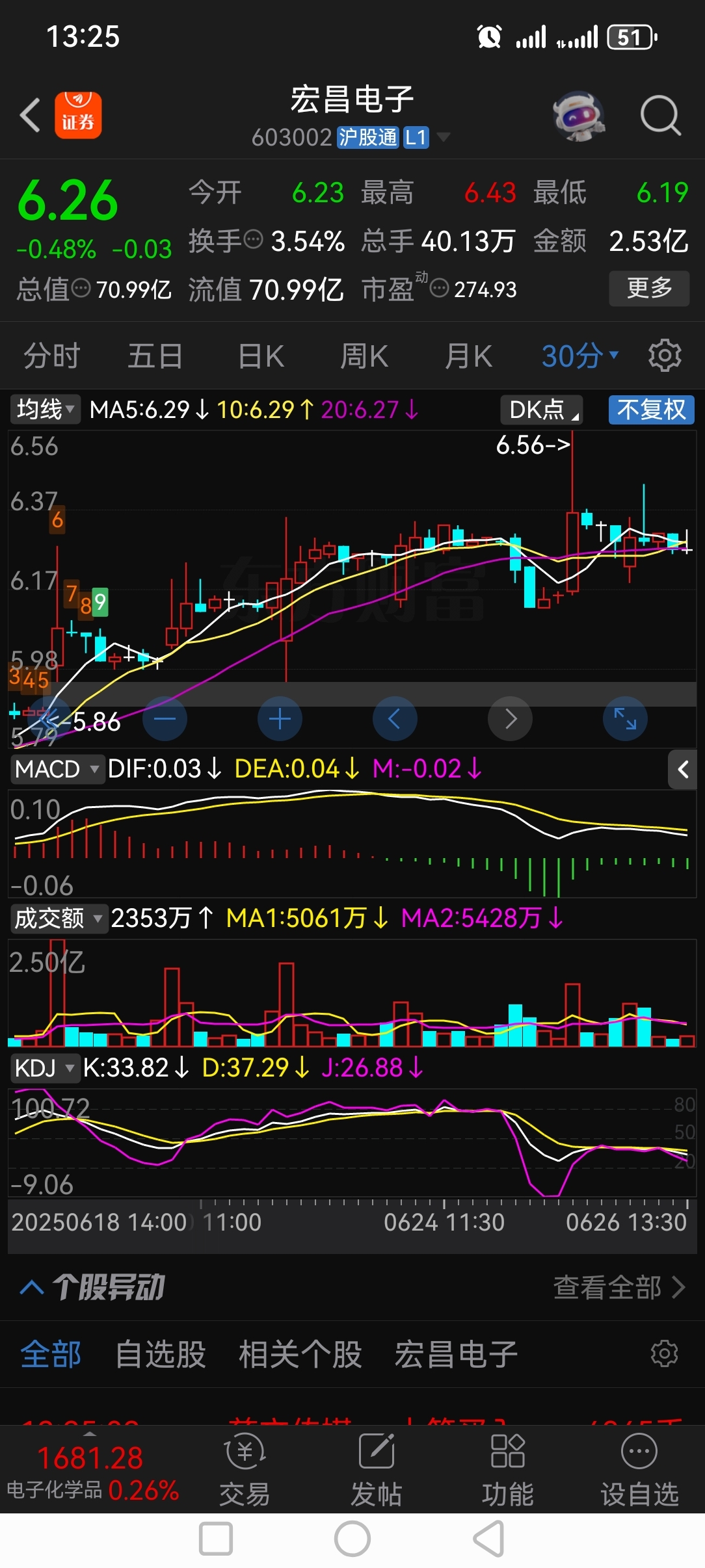Tap Android home circle button
This screenshot has height=1568, width=705.
(352, 1539)
